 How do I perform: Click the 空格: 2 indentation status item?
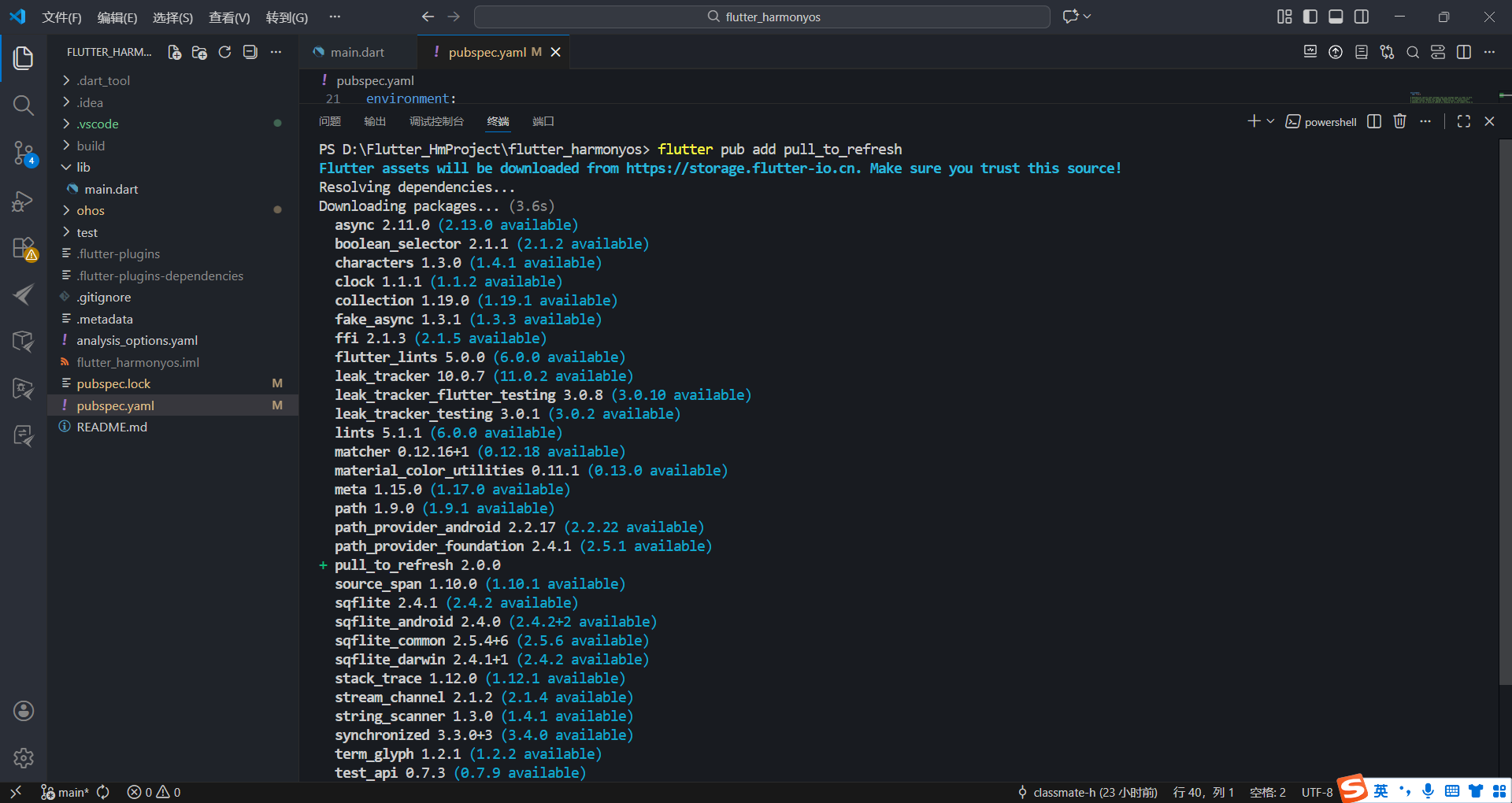pyautogui.click(x=1268, y=792)
